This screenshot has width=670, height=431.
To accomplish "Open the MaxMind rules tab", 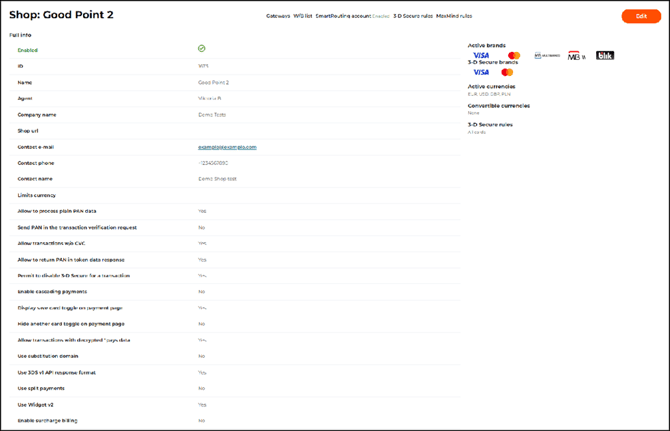I will pyautogui.click(x=454, y=16).
